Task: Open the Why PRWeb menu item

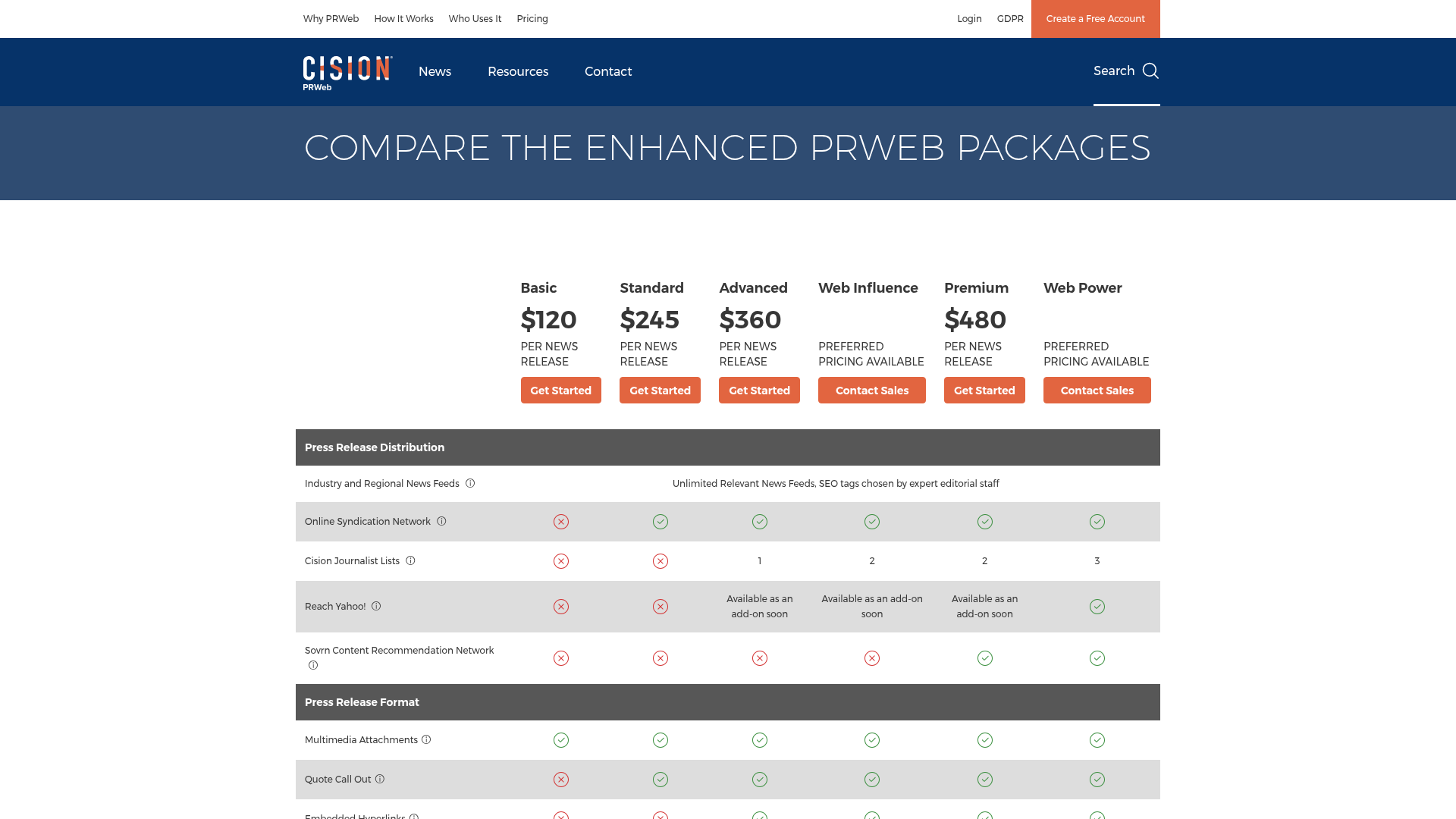Action: click(331, 19)
